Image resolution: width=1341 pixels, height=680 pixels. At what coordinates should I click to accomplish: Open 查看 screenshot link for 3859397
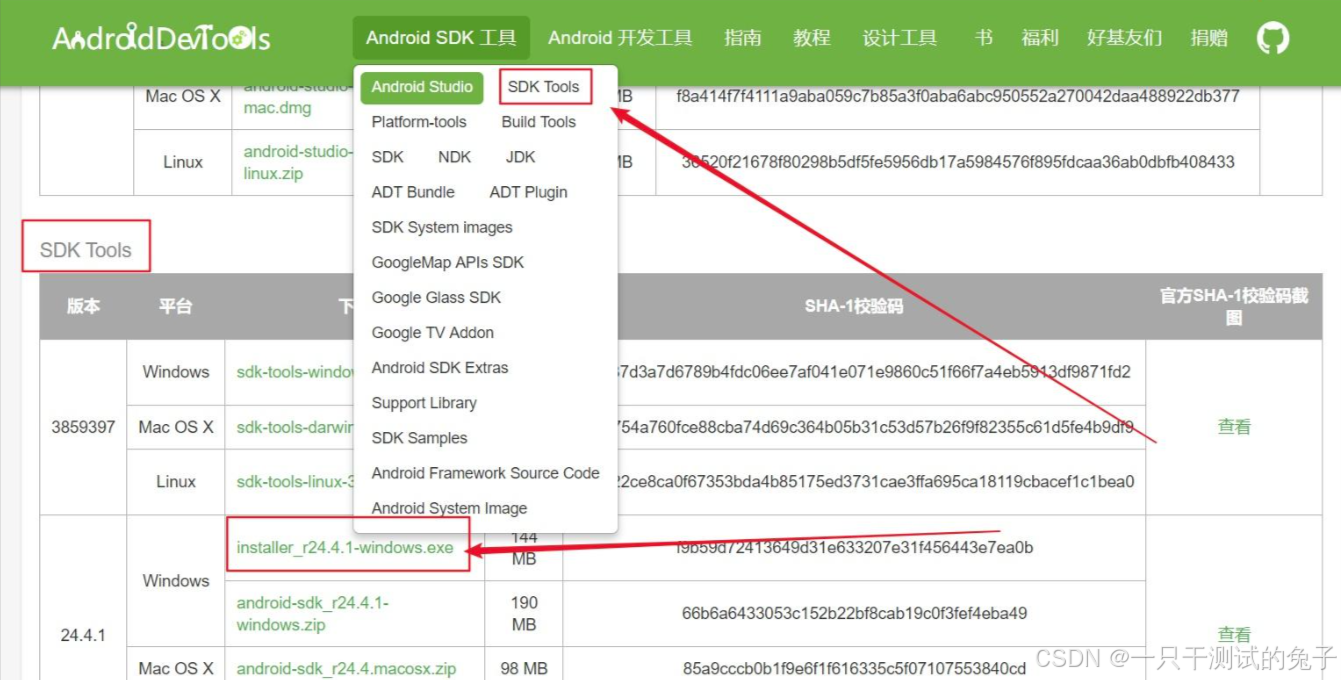tap(1234, 427)
